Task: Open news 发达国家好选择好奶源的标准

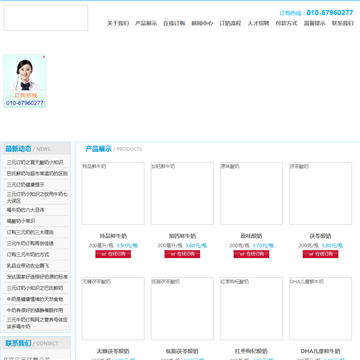Action: 37,277
